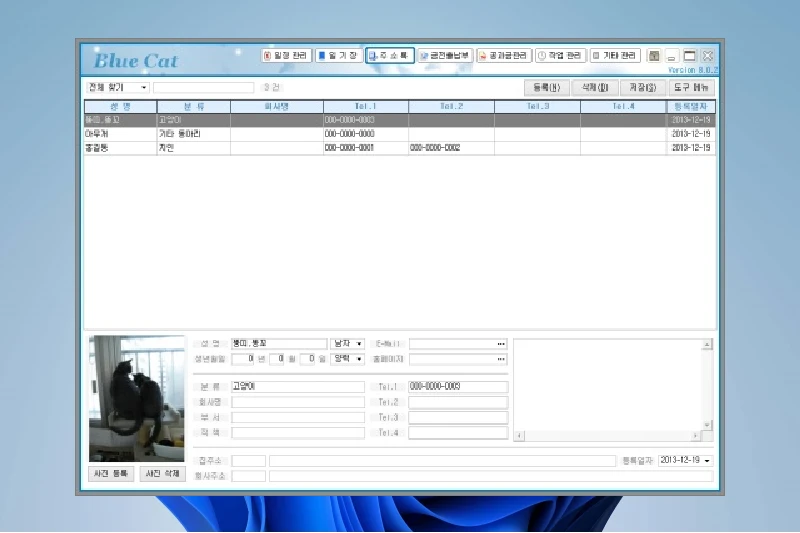Click the 사진 등록 photo register button
The width and height of the screenshot is (800, 533).
pyautogui.click(x=111, y=474)
